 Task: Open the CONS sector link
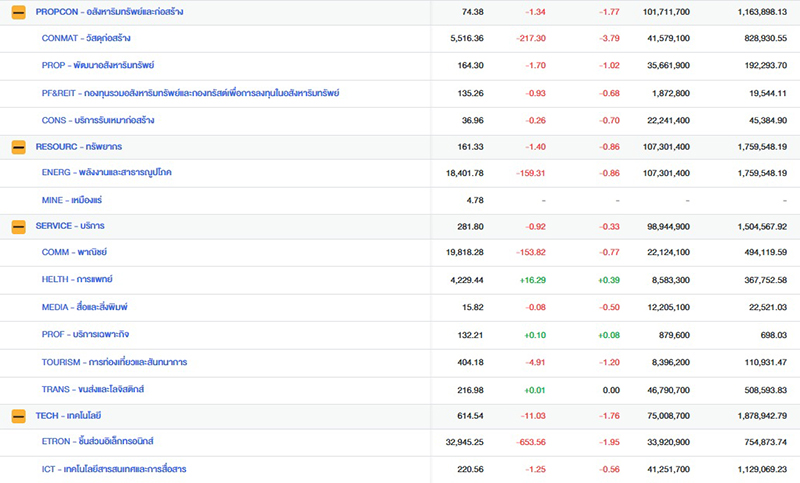(98, 120)
